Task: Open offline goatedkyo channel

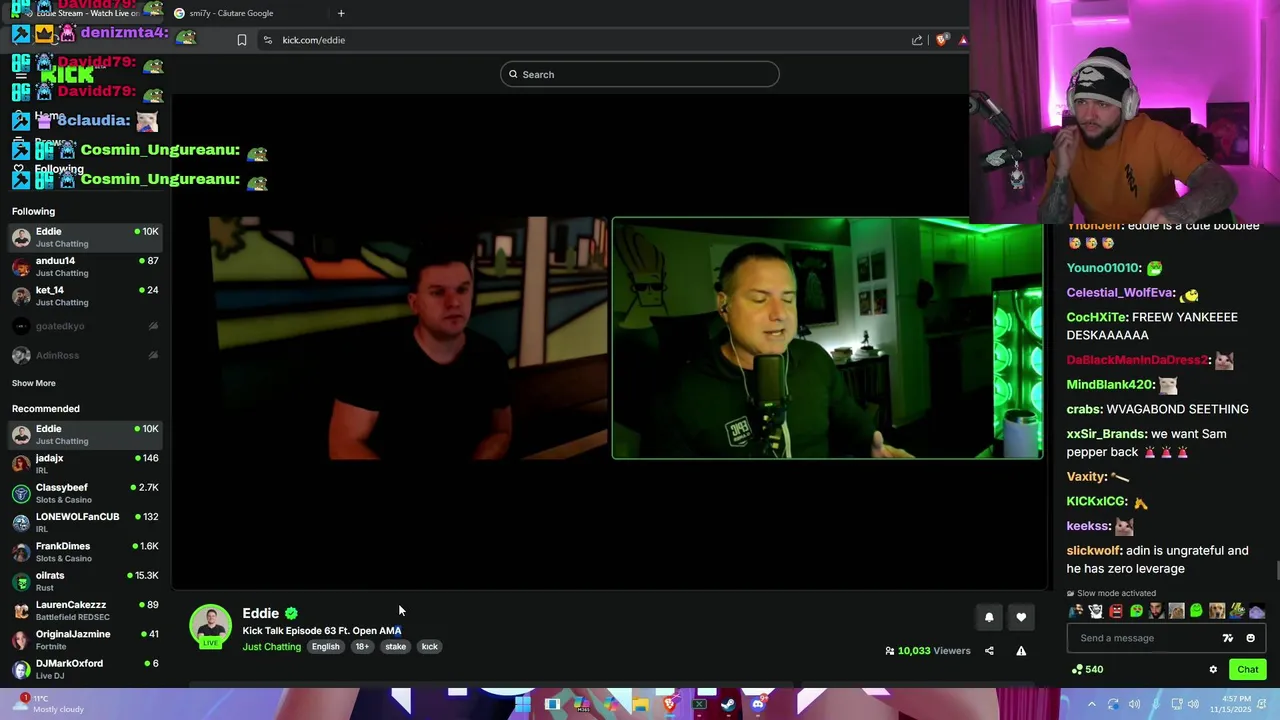Action: pos(85,326)
